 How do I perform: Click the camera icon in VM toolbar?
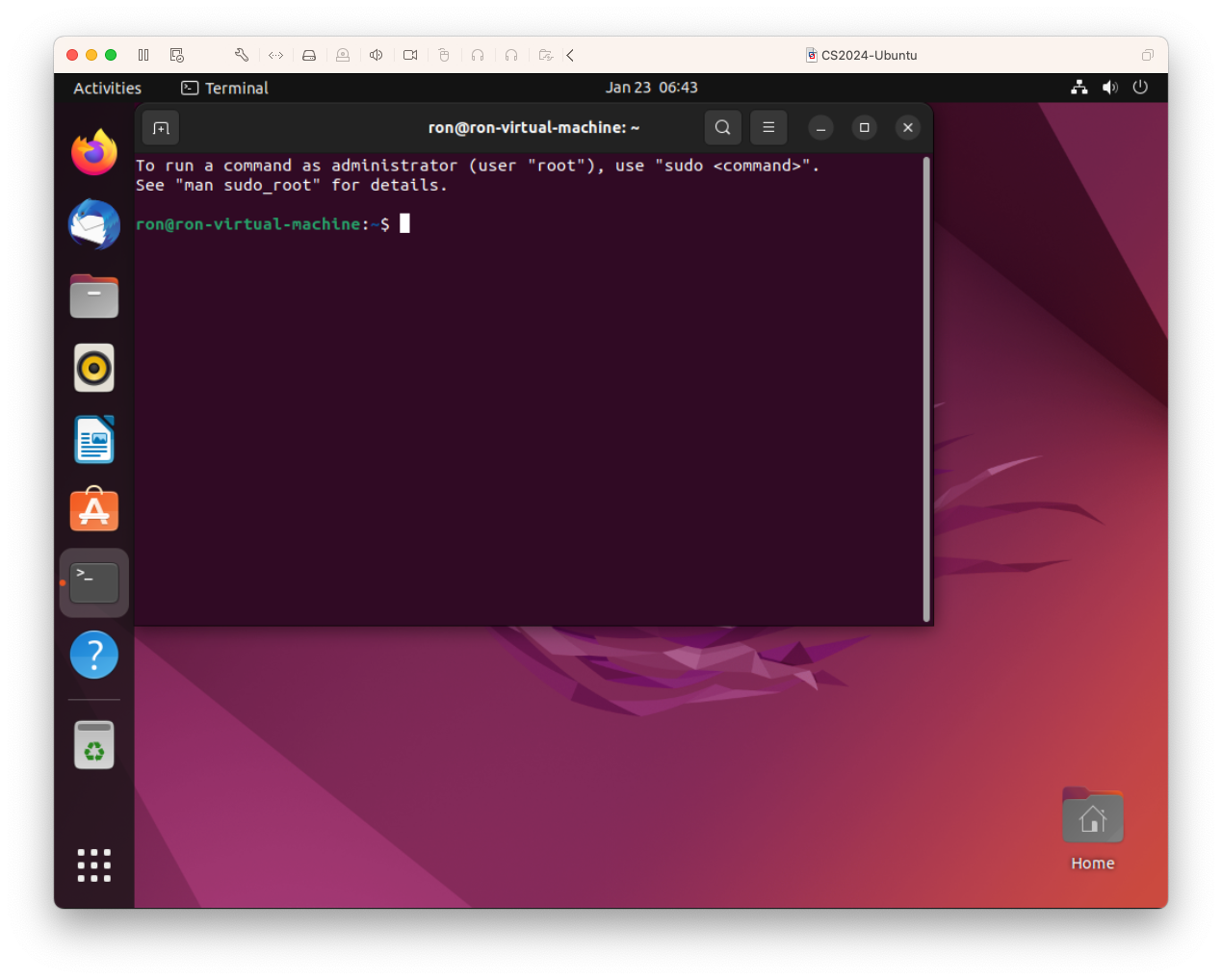(x=410, y=55)
